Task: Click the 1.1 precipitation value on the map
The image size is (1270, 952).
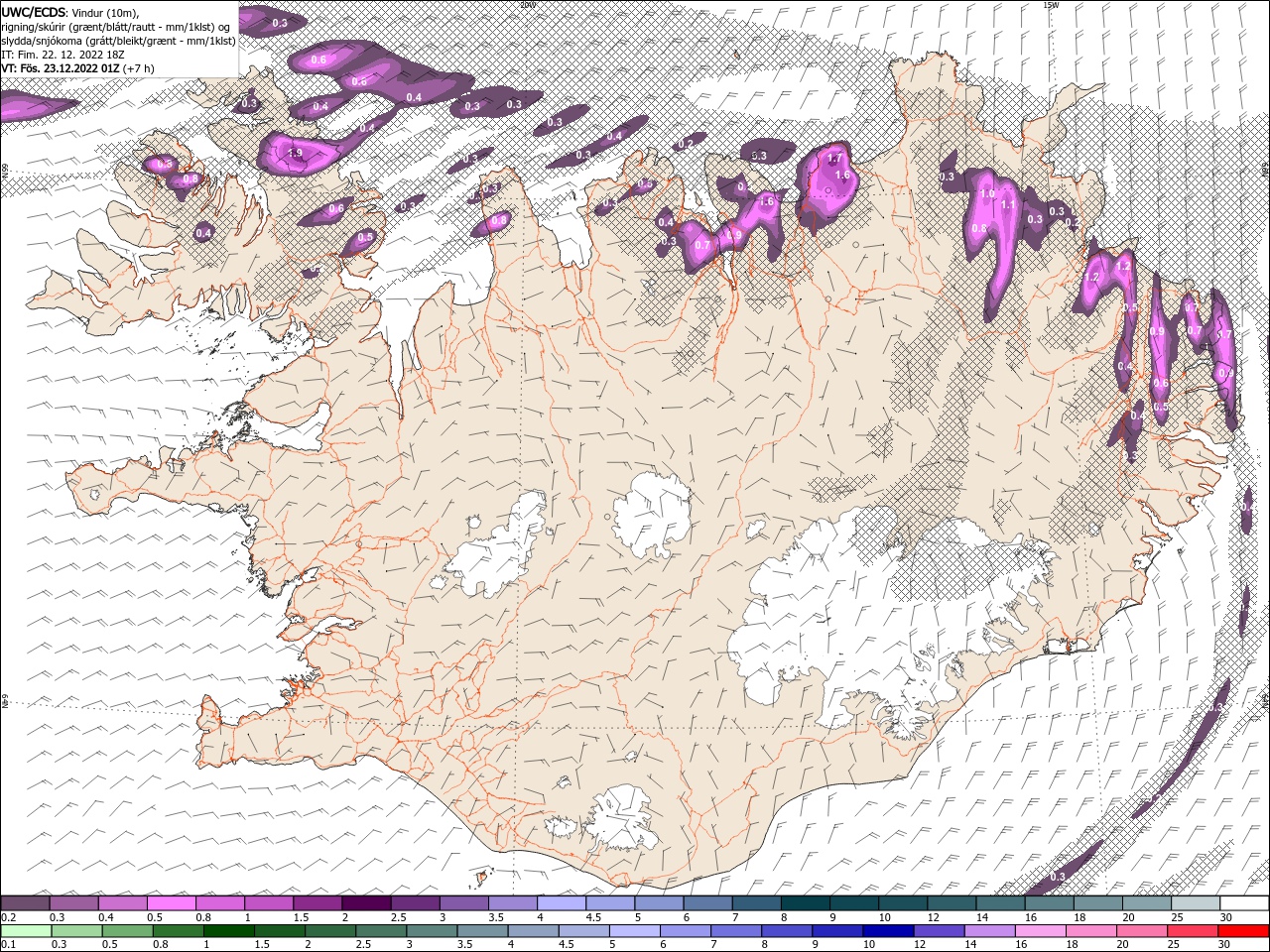Action: 1008,205
